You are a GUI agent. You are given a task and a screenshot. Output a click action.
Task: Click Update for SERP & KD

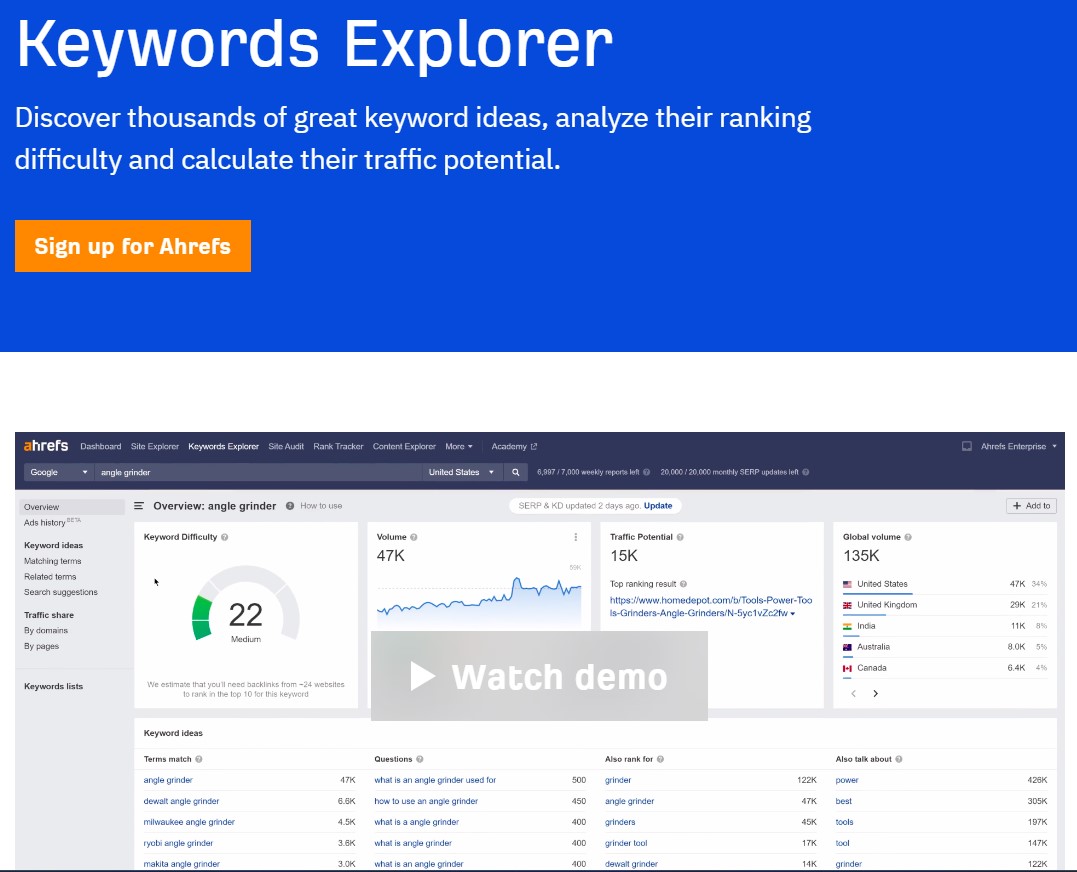click(x=658, y=506)
